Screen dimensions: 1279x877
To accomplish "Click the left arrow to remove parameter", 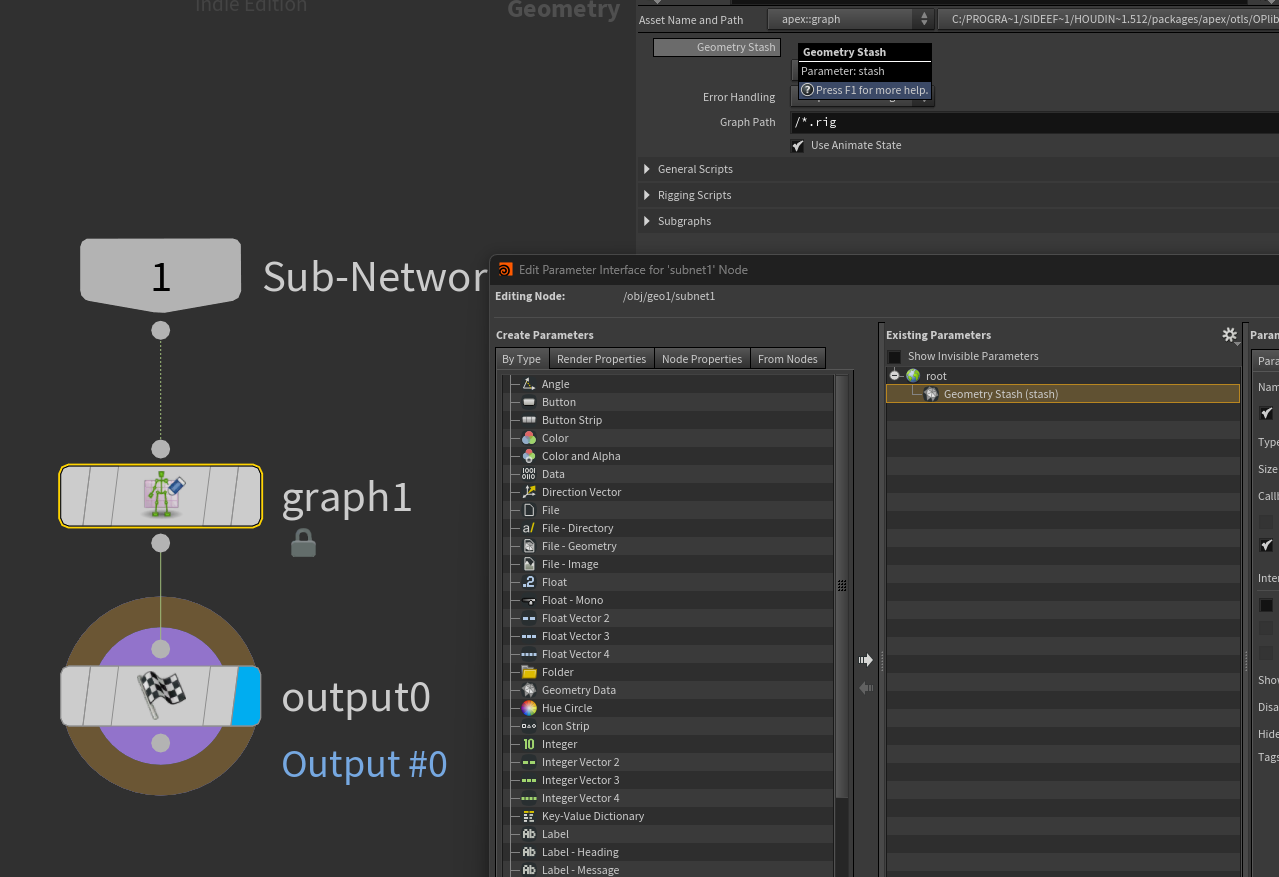I will point(866,688).
